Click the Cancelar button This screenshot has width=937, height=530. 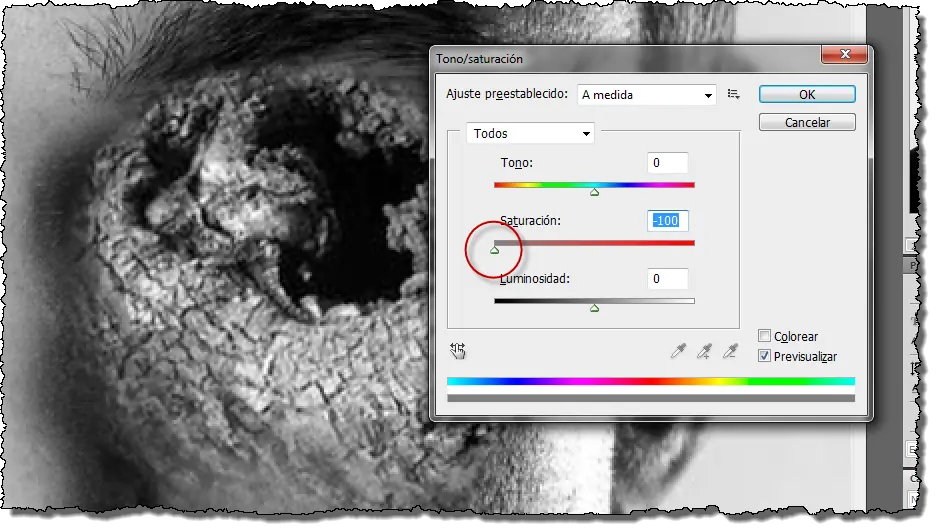(807, 122)
